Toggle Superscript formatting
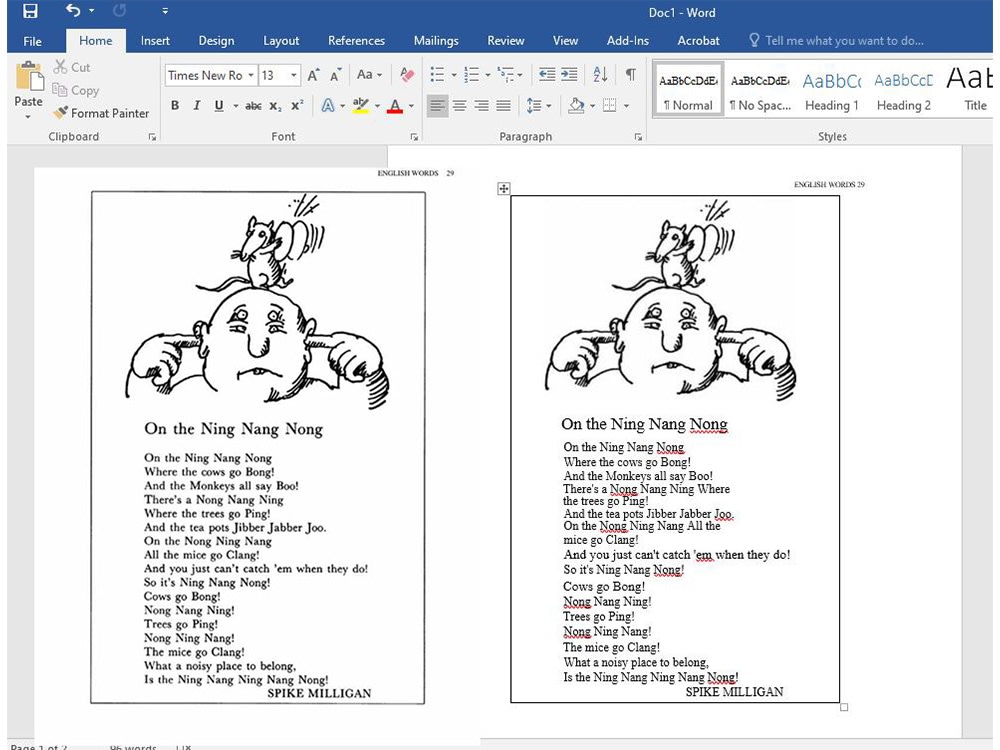The height and width of the screenshot is (750, 1000). (297, 106)
